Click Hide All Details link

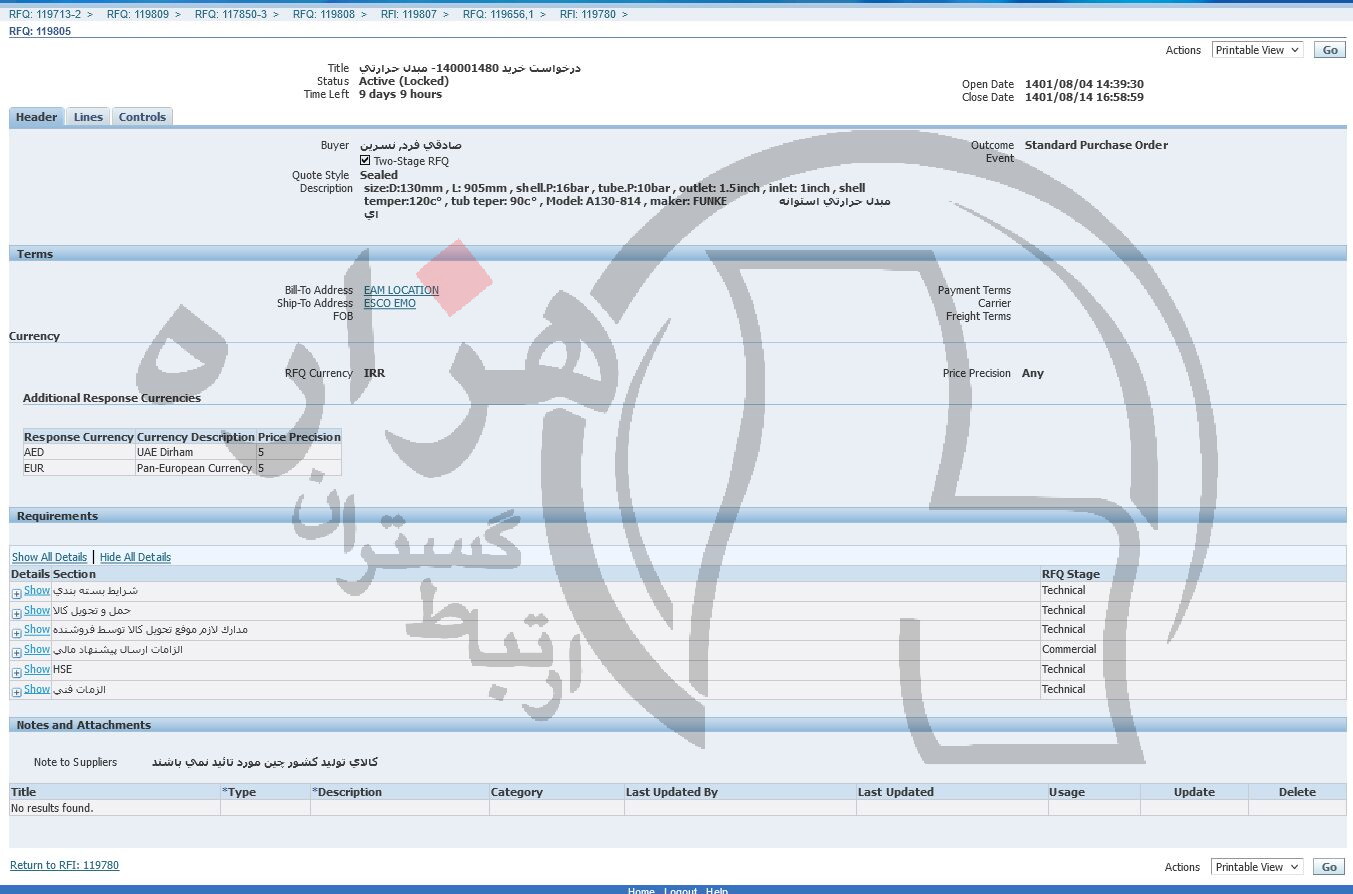pos(135,557)
